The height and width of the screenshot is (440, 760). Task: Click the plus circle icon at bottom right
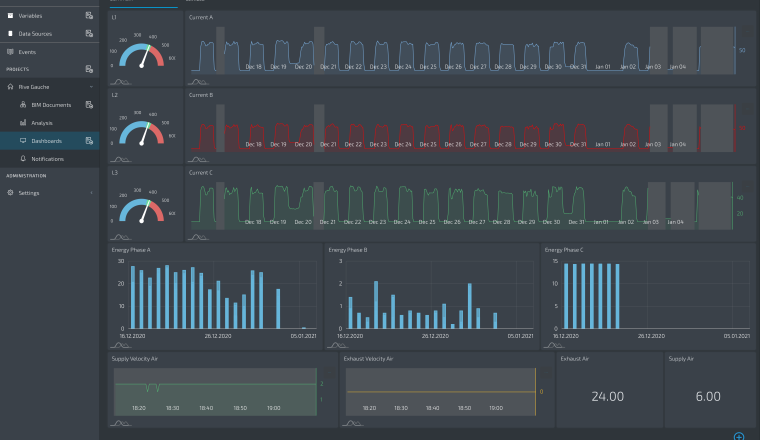(738, 436)
